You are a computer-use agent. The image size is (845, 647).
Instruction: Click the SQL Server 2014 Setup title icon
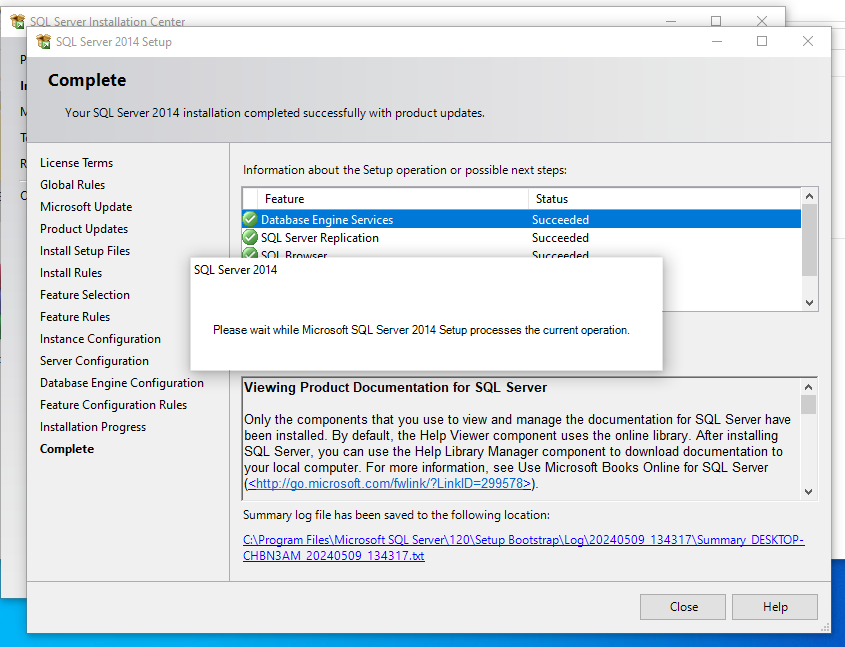44,42
